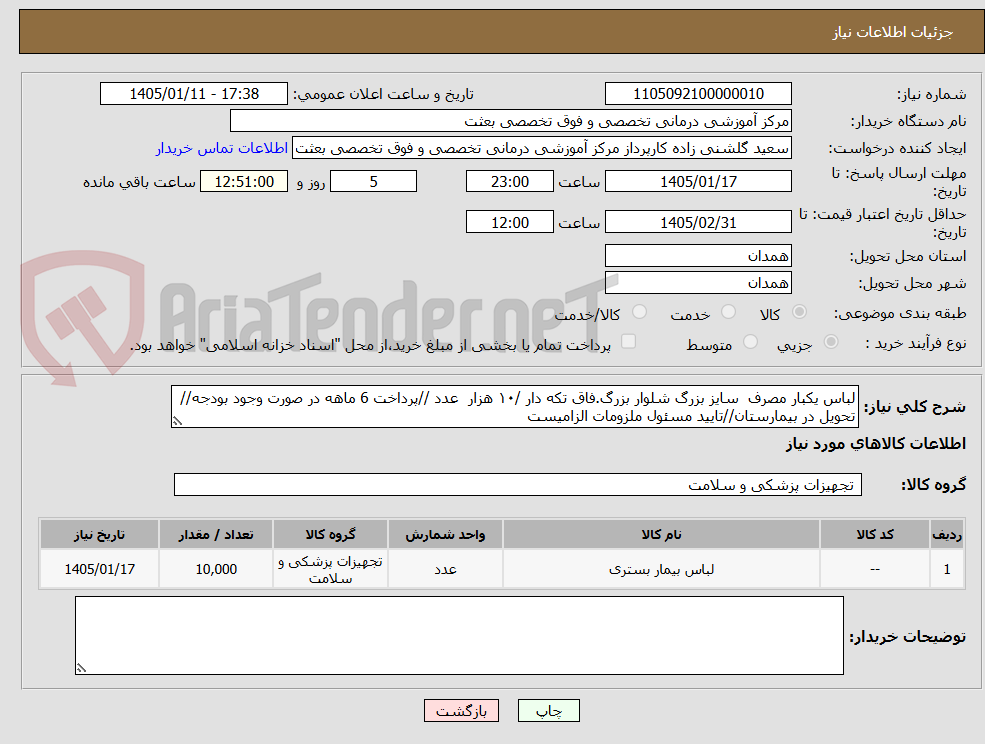Viewport: 985px width, 744px height.
Task: Click the table cell تجهیزات پزشکی و سلامت
Action: [x=330, y=569]
